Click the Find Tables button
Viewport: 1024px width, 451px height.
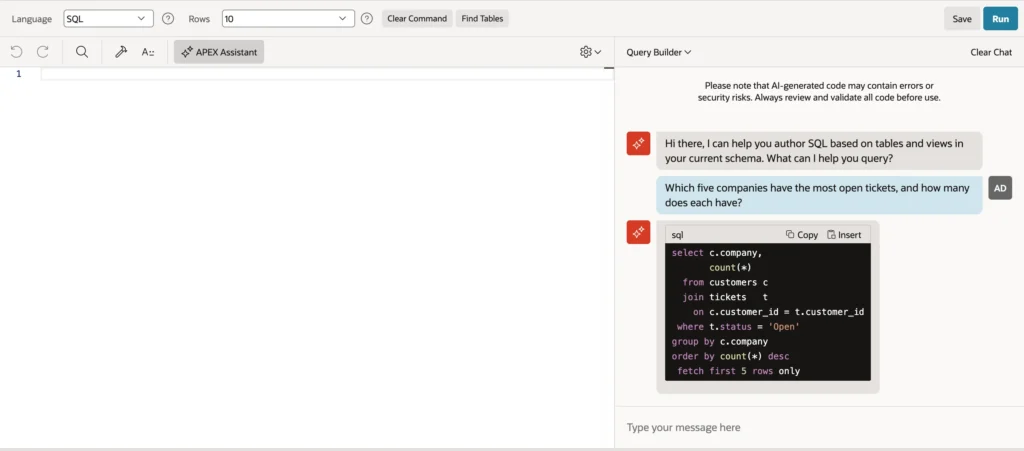tap(482, 18)
